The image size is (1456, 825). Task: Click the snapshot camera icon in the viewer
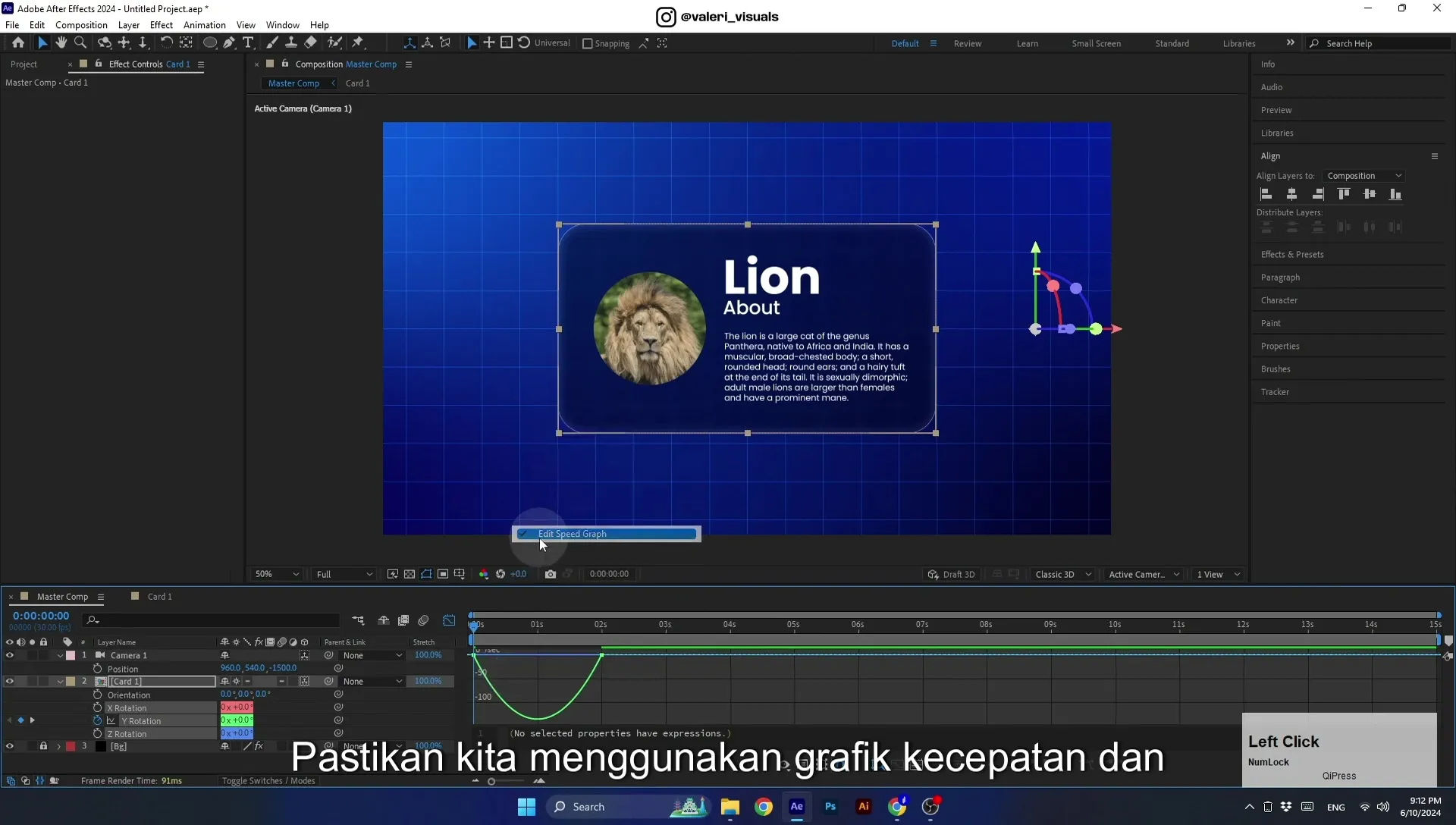[551, 574]
